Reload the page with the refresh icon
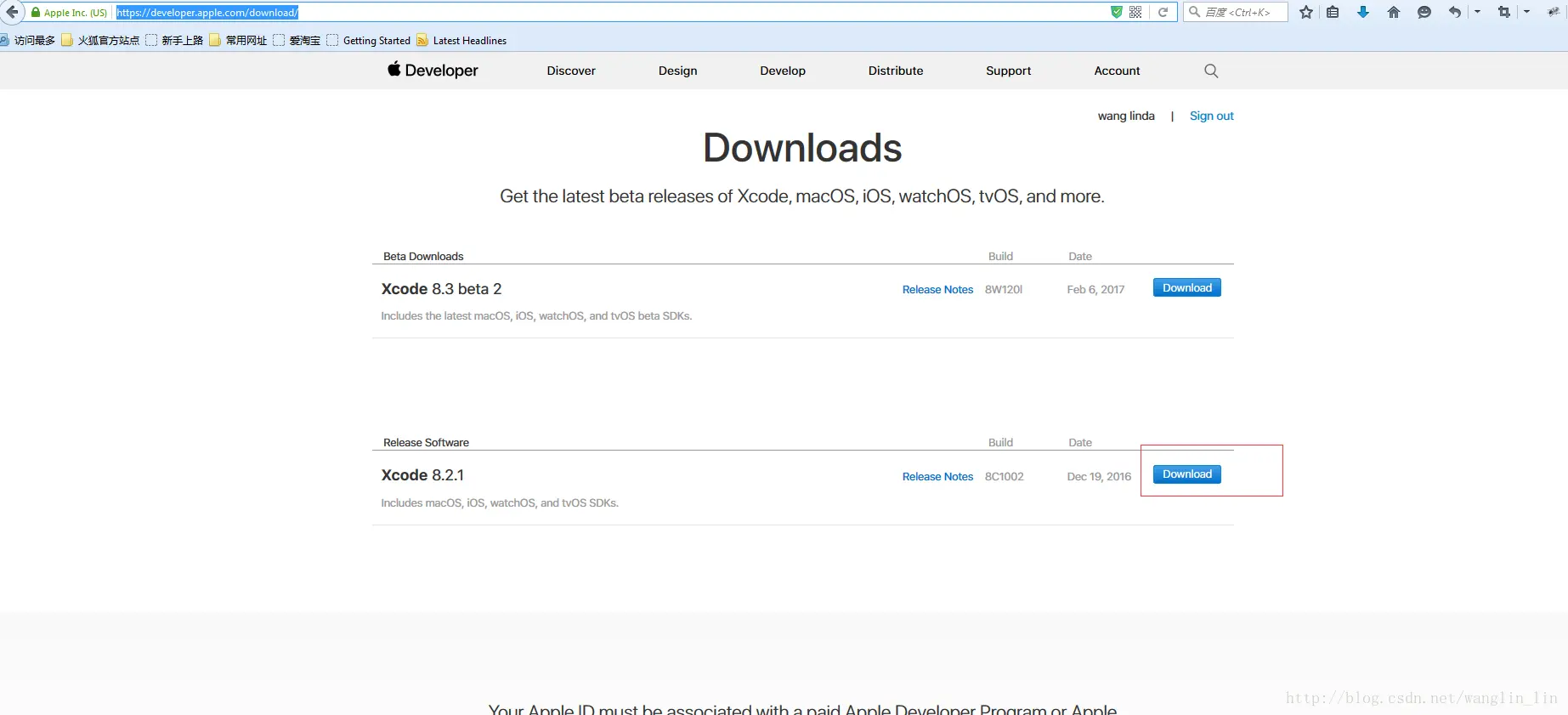Image resolution: width=1568 pixels, height=715 pixels. (x=1163, y=12)
